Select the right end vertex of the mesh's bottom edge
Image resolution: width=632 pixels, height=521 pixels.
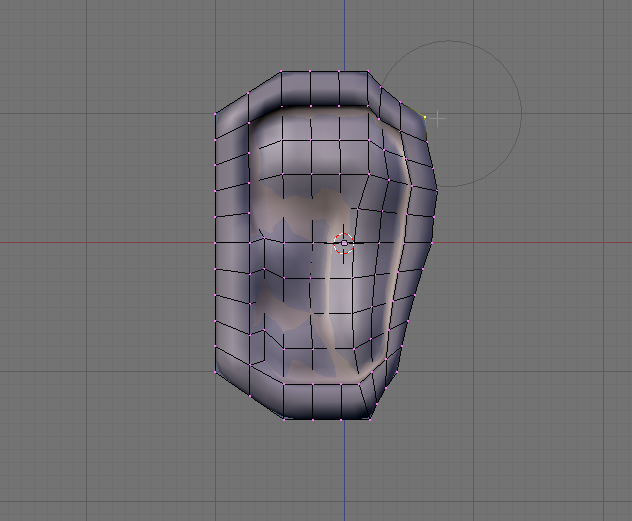point(370,419)
